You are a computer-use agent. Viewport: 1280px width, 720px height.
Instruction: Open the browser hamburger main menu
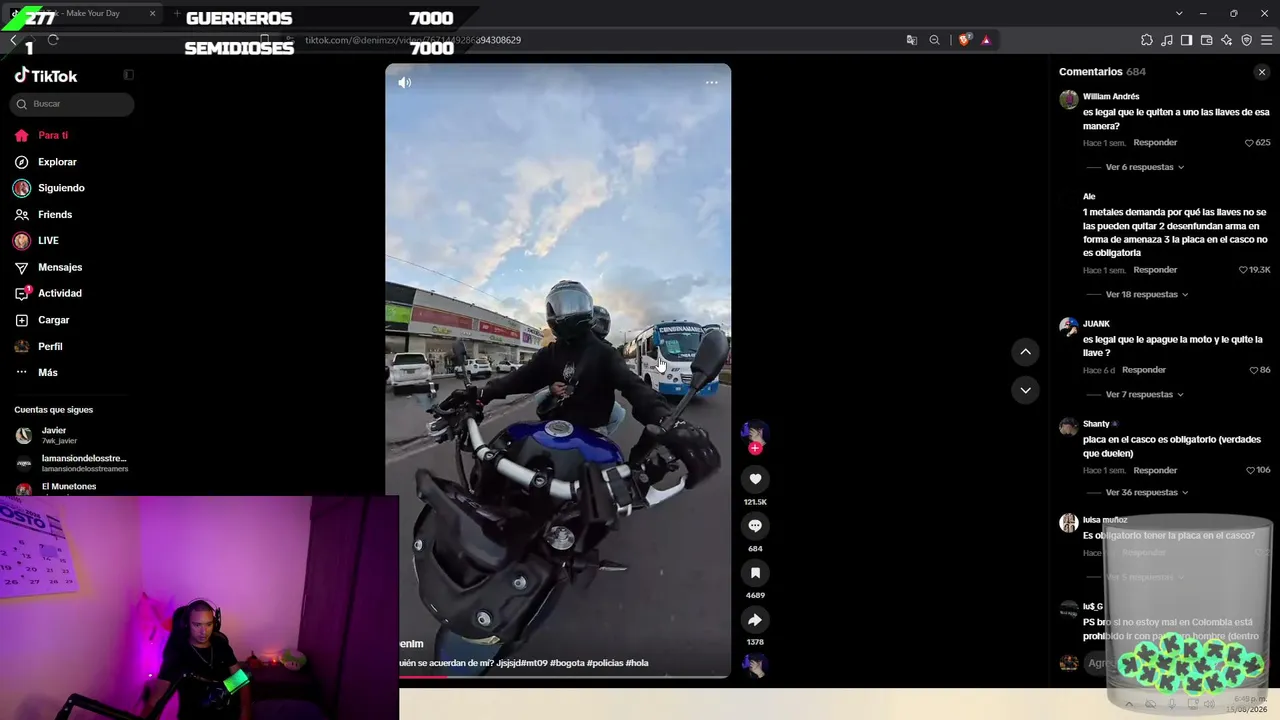point(1266,40)
